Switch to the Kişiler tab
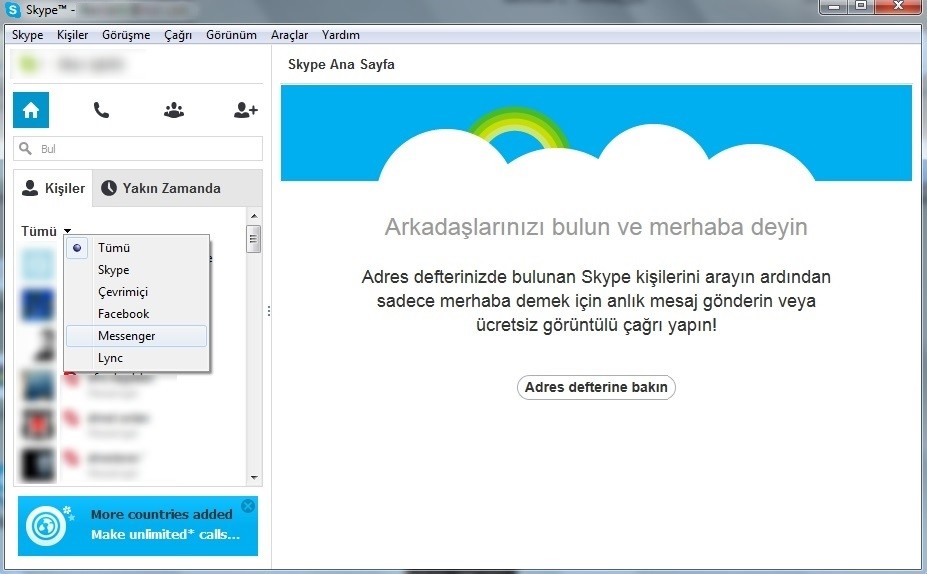Screen dimensions: 927x574 coord(53,188)
